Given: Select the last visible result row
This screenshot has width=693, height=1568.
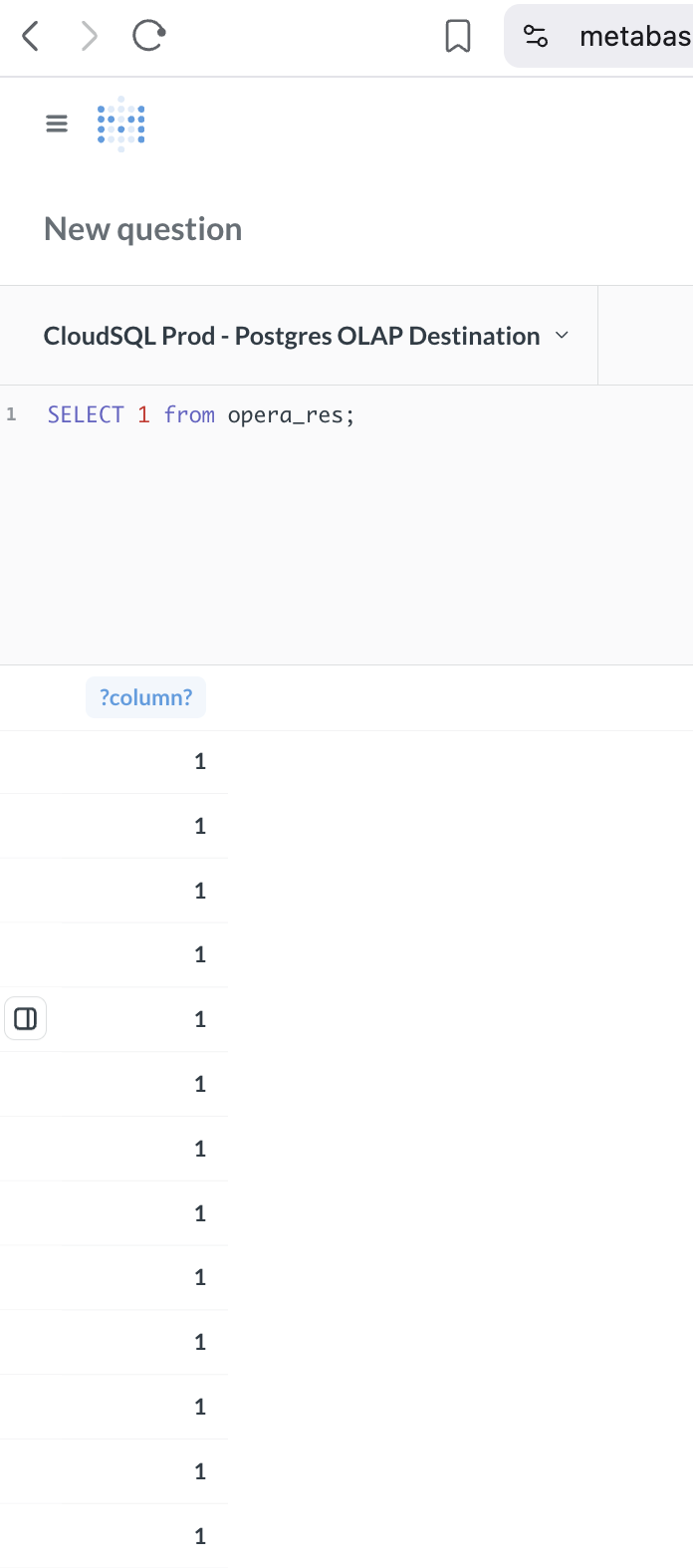Looking at the screenshot, I should tap(200, 1535).
